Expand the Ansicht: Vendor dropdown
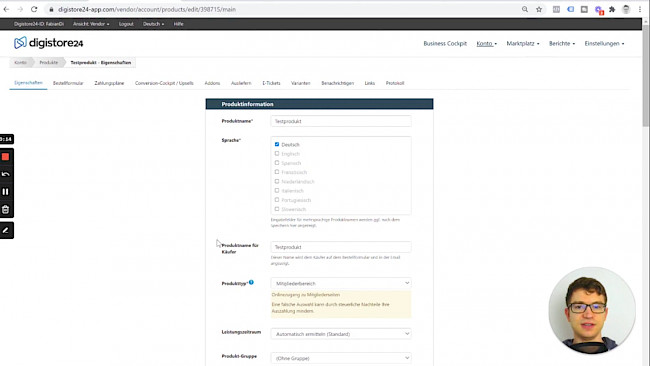The image size is (650, 366). [x=91, y=24]
